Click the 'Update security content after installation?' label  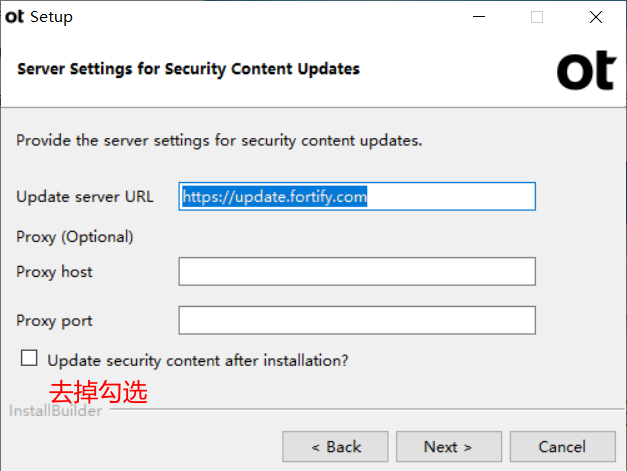tap(198, 361)
